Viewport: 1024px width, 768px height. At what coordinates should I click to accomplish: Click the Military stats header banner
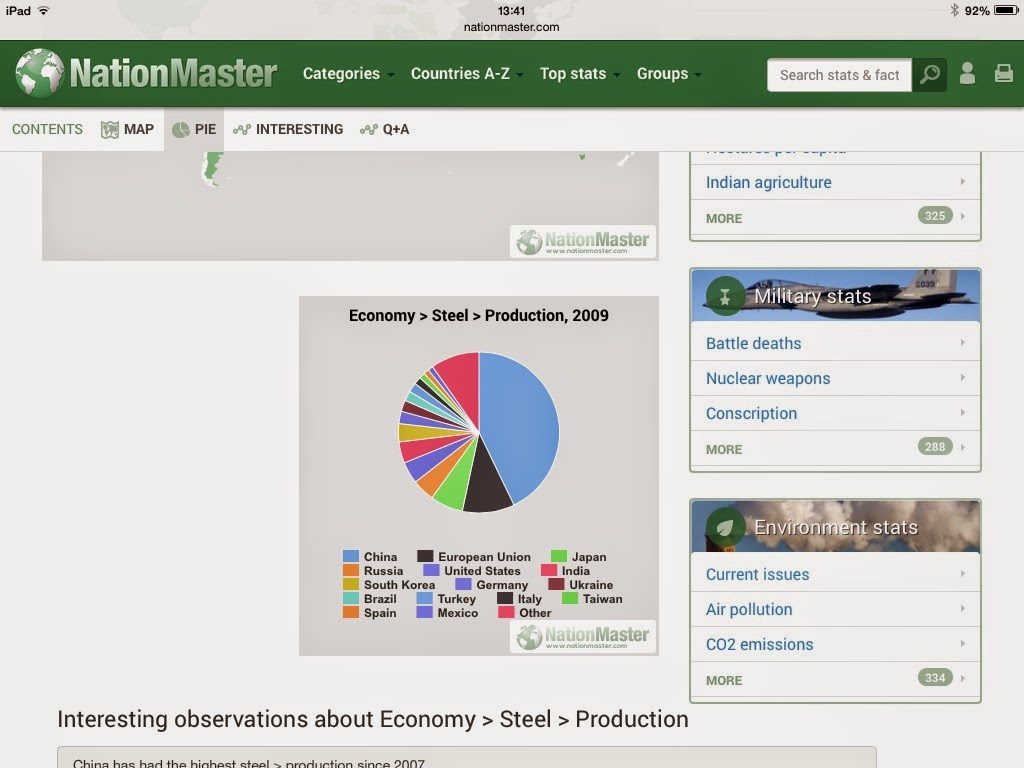835,295
